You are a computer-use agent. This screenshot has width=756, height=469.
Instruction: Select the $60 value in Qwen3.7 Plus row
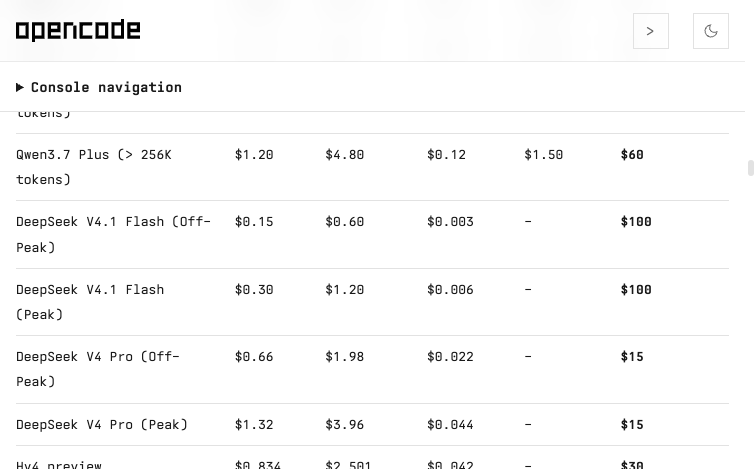[632, 155]
